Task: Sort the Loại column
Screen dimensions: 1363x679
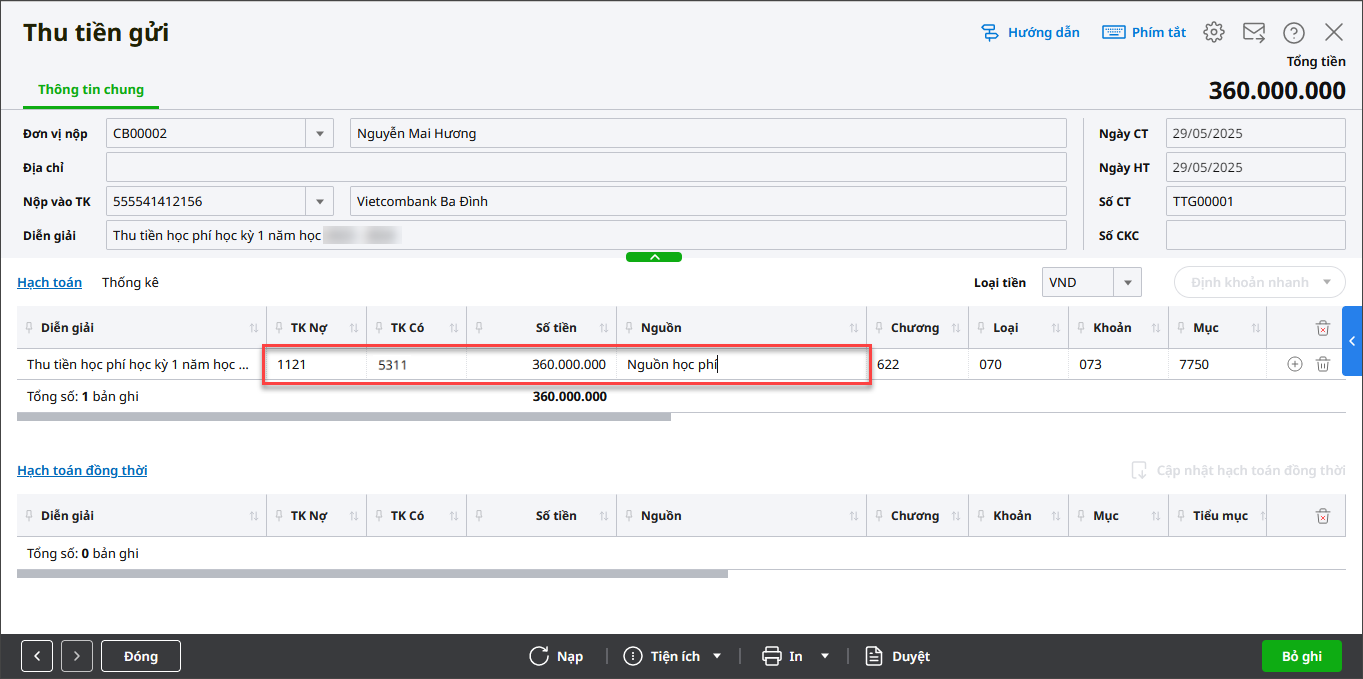Action: point(1056,328)
